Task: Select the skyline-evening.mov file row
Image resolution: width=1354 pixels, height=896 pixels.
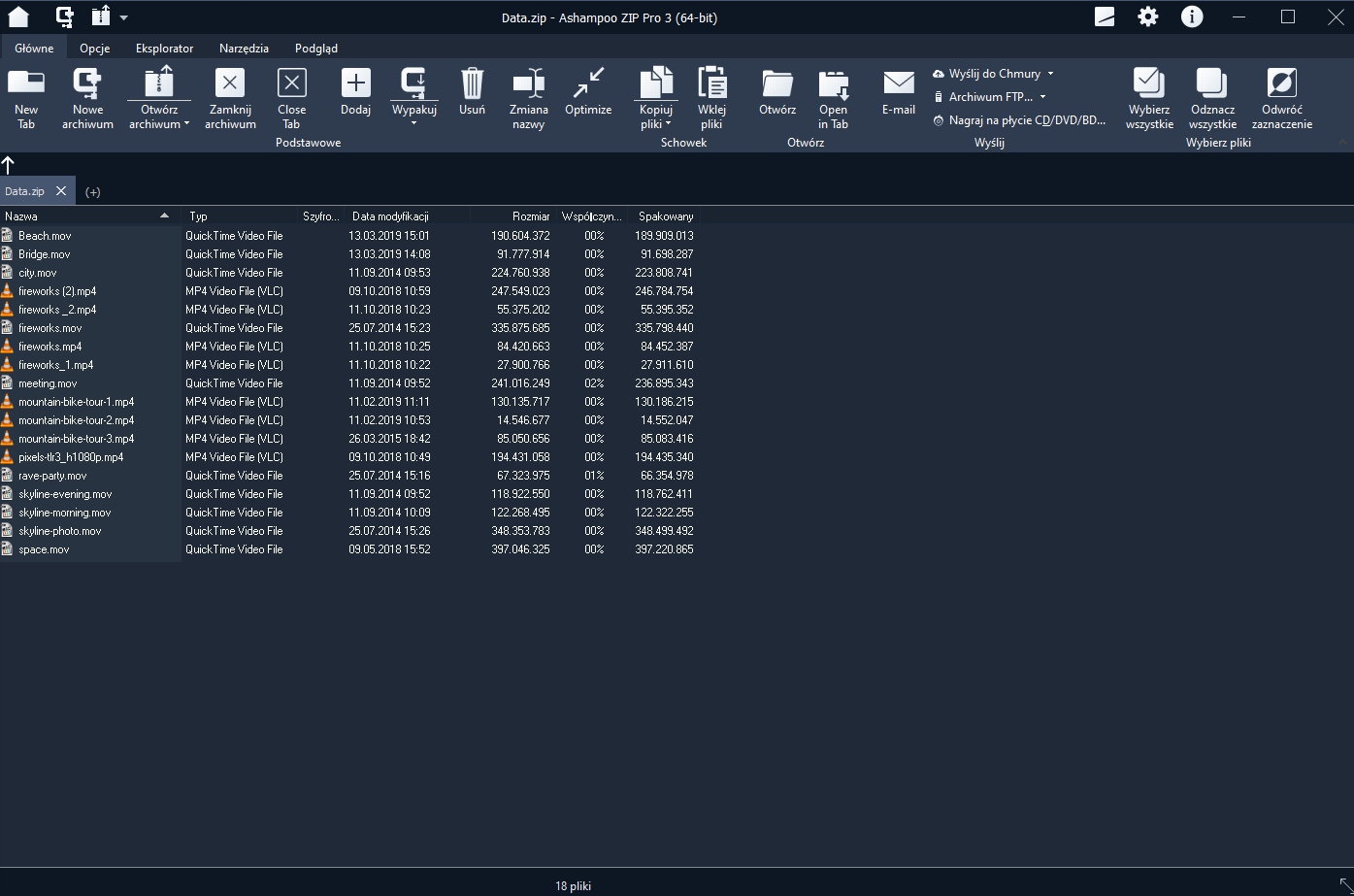Action: tap(65, 494)
